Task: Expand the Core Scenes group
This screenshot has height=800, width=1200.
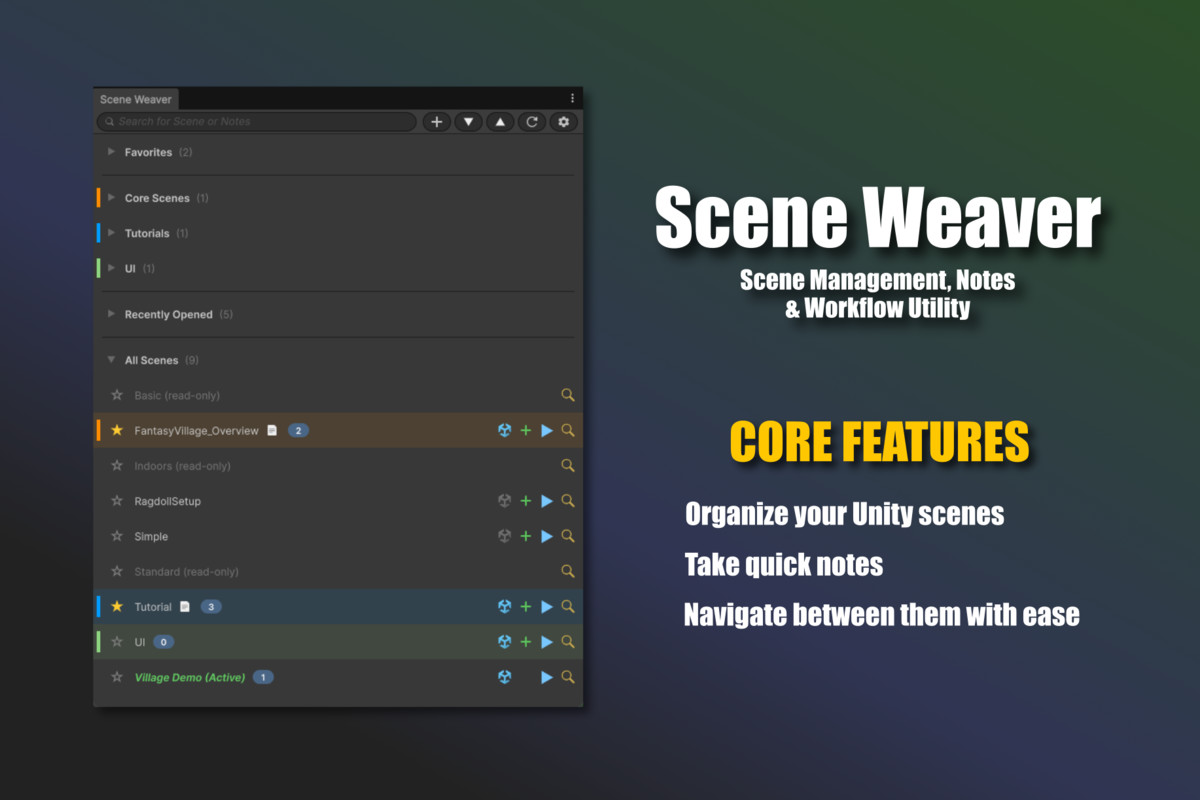Action: [111, 198]
